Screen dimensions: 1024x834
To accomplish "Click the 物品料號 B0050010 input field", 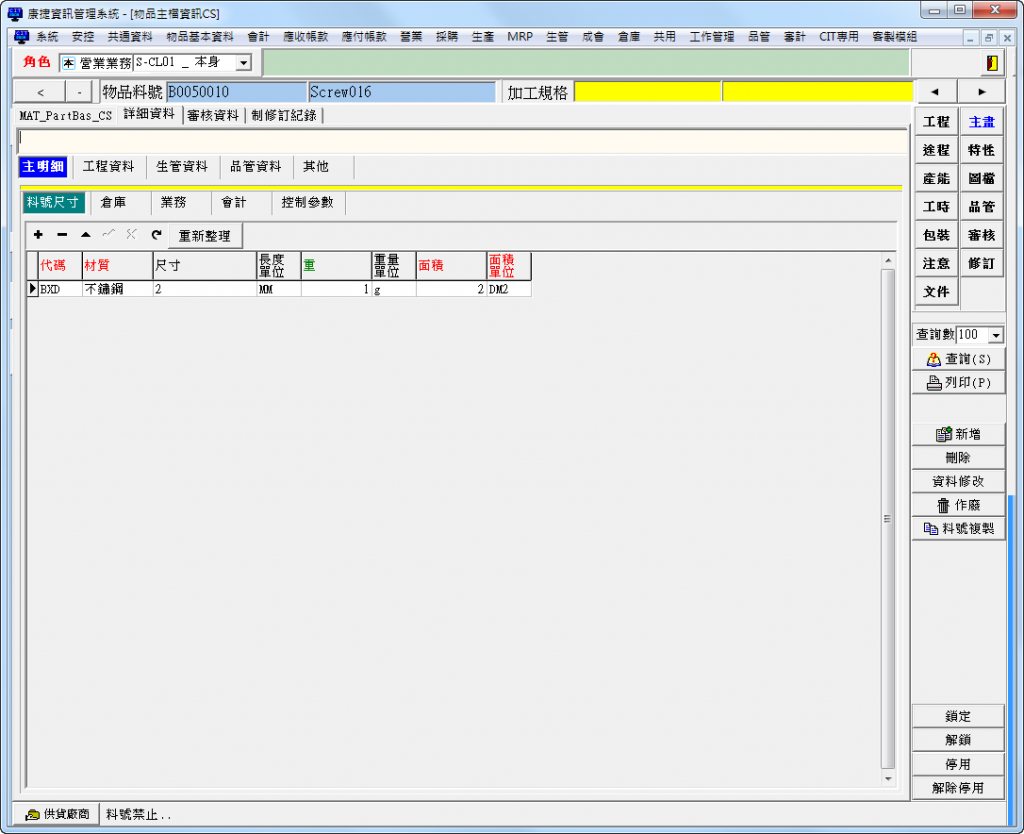I will (x=235, y=92).
